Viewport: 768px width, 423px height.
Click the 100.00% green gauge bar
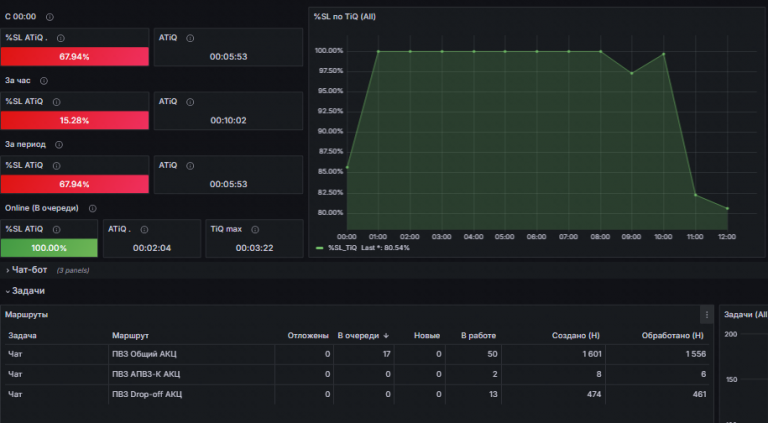(49, 248)
